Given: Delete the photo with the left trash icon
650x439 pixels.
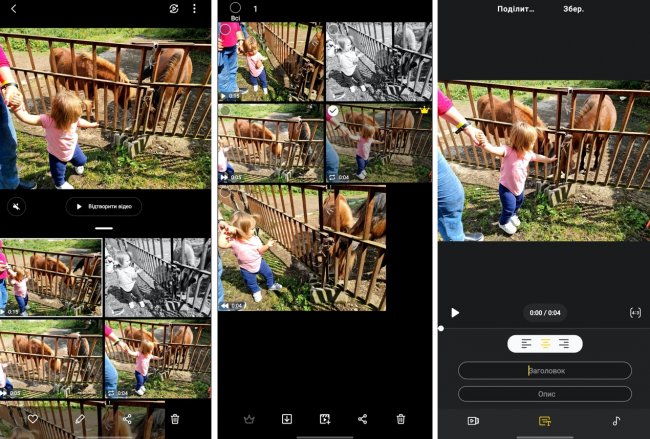Looking at the screenshot, I should click(x=175, y=419).
